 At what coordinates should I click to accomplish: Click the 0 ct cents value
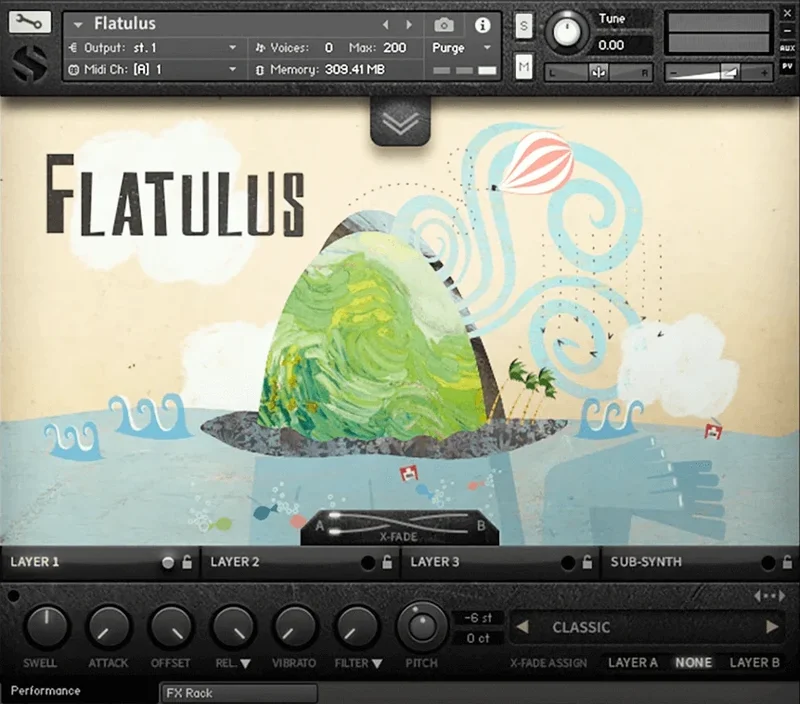[x=478, y=638]
